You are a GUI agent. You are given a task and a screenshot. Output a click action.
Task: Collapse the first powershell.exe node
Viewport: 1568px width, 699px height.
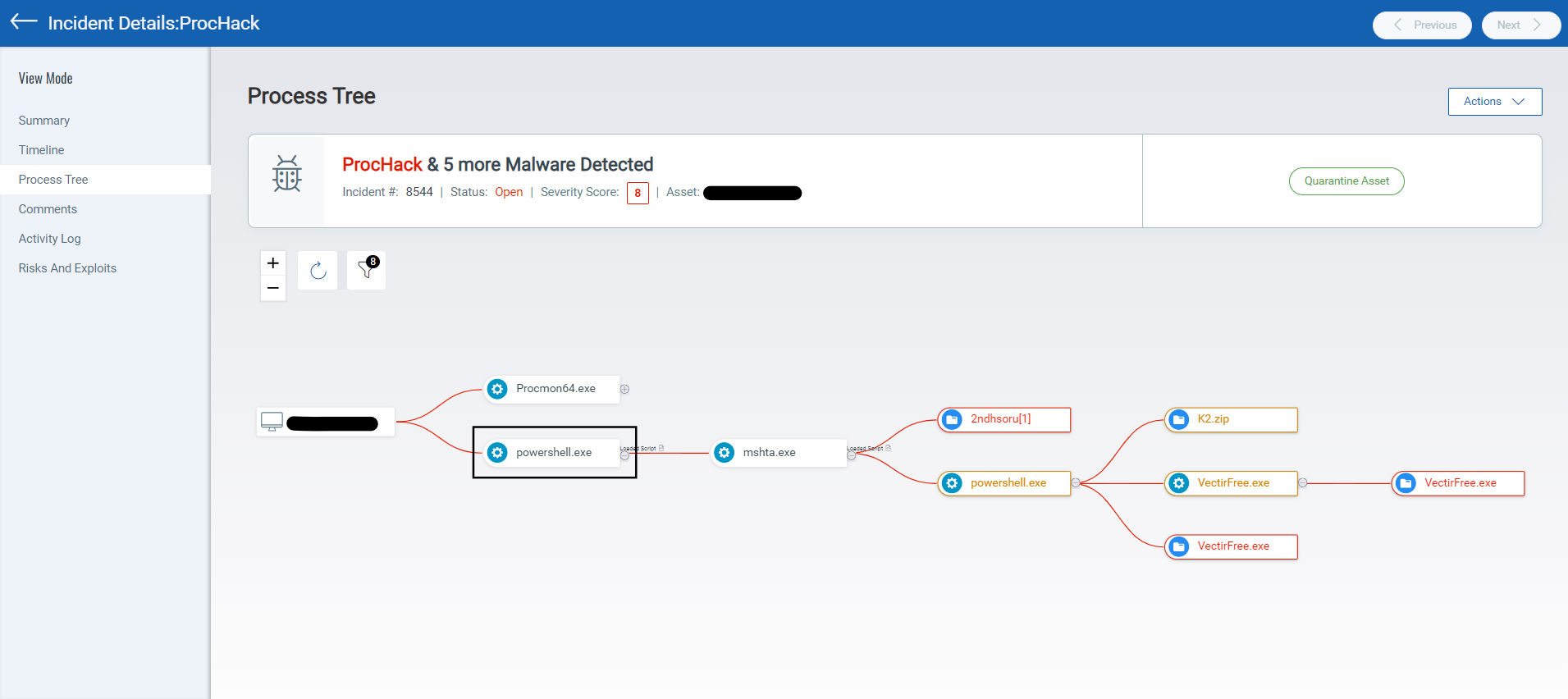click(x=624, y=455)
